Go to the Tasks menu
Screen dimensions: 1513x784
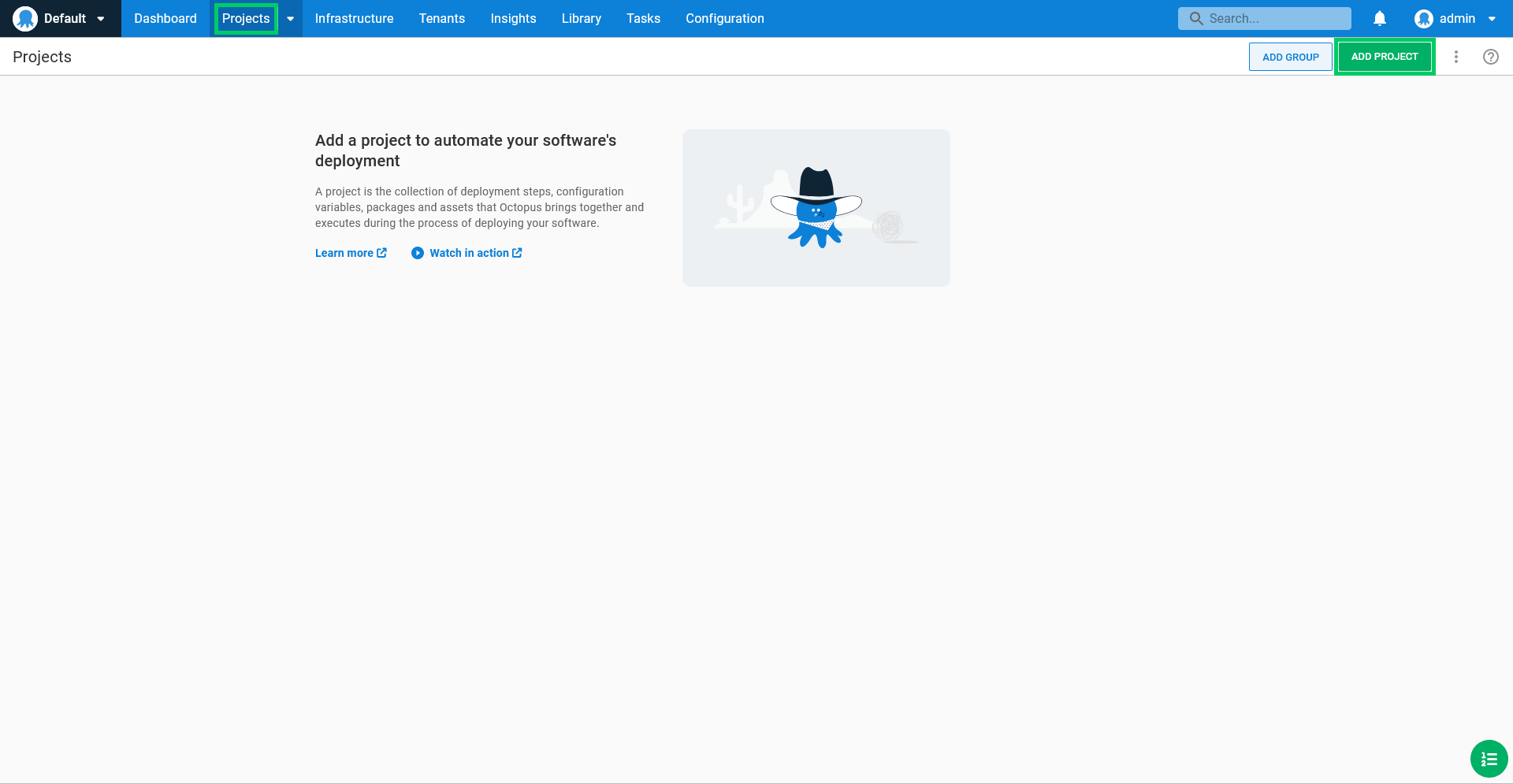644,18
